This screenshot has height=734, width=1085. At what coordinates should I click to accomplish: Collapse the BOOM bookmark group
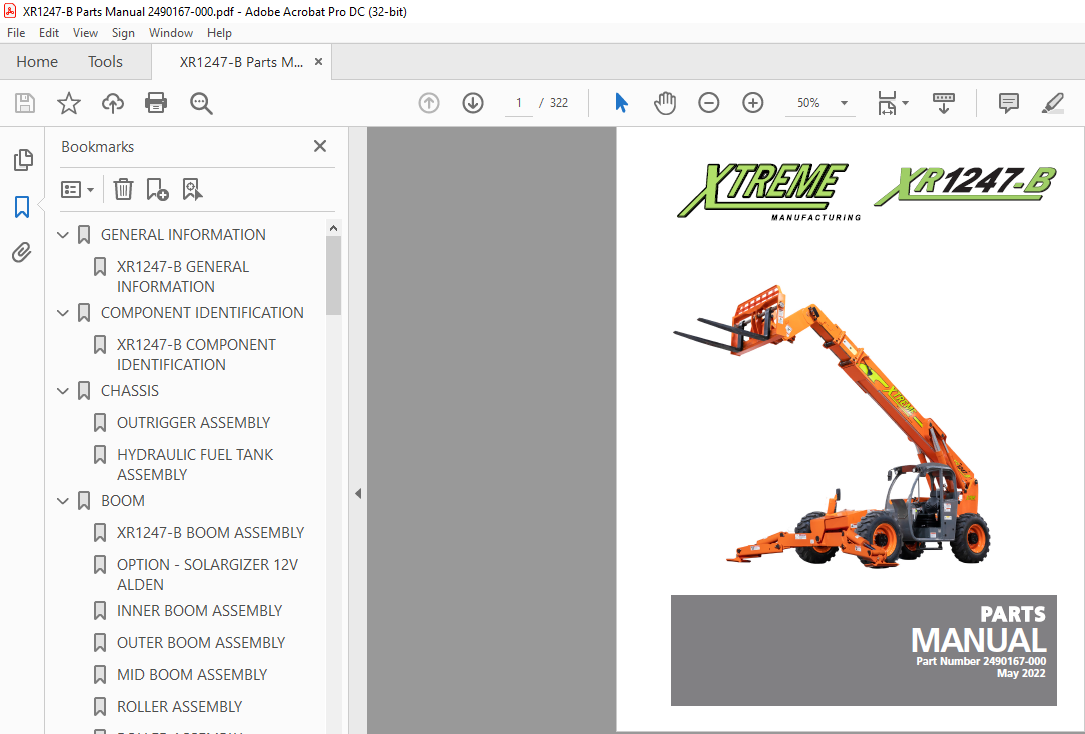pos(63,501)
